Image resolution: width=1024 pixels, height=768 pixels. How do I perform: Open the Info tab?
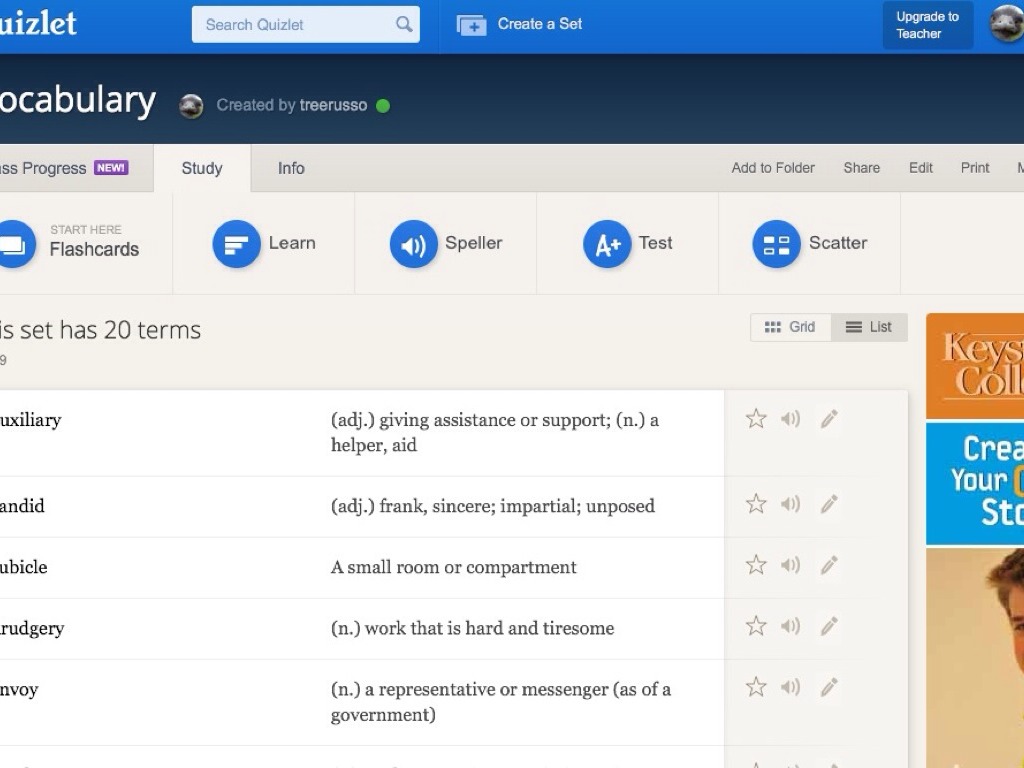(x=291, y=168)
